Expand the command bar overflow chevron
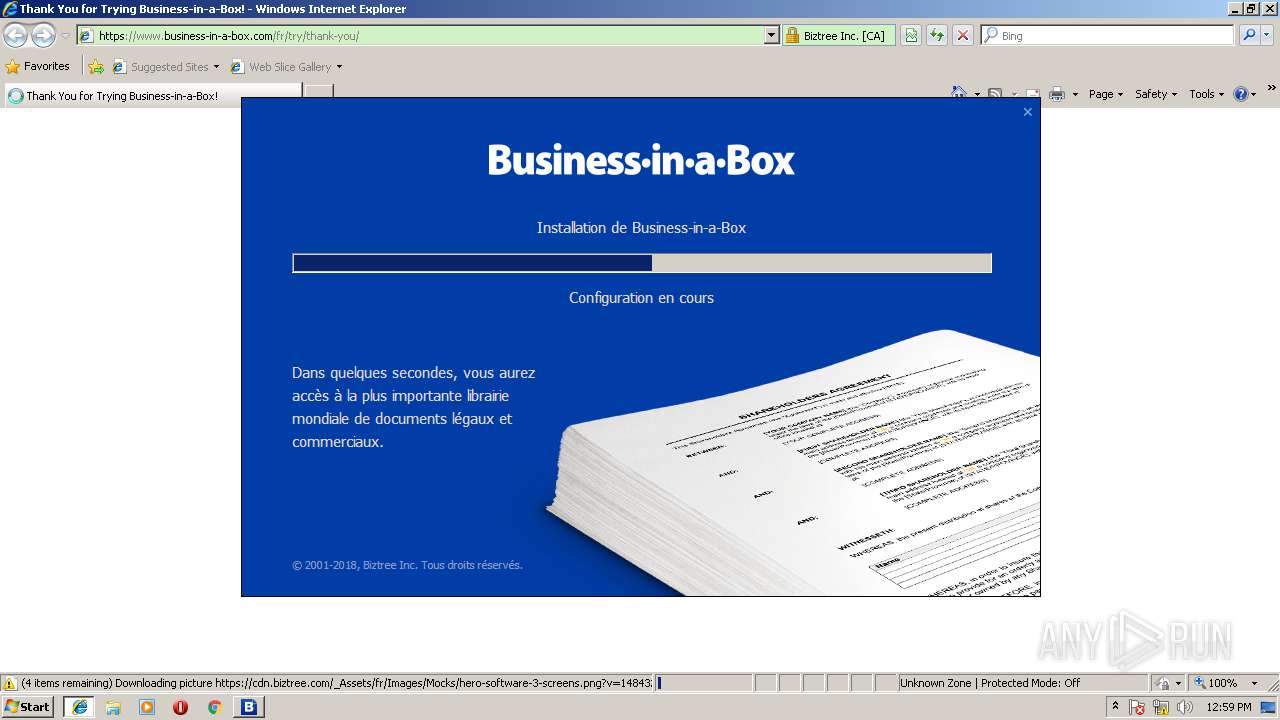 (x=1272, y=88)
